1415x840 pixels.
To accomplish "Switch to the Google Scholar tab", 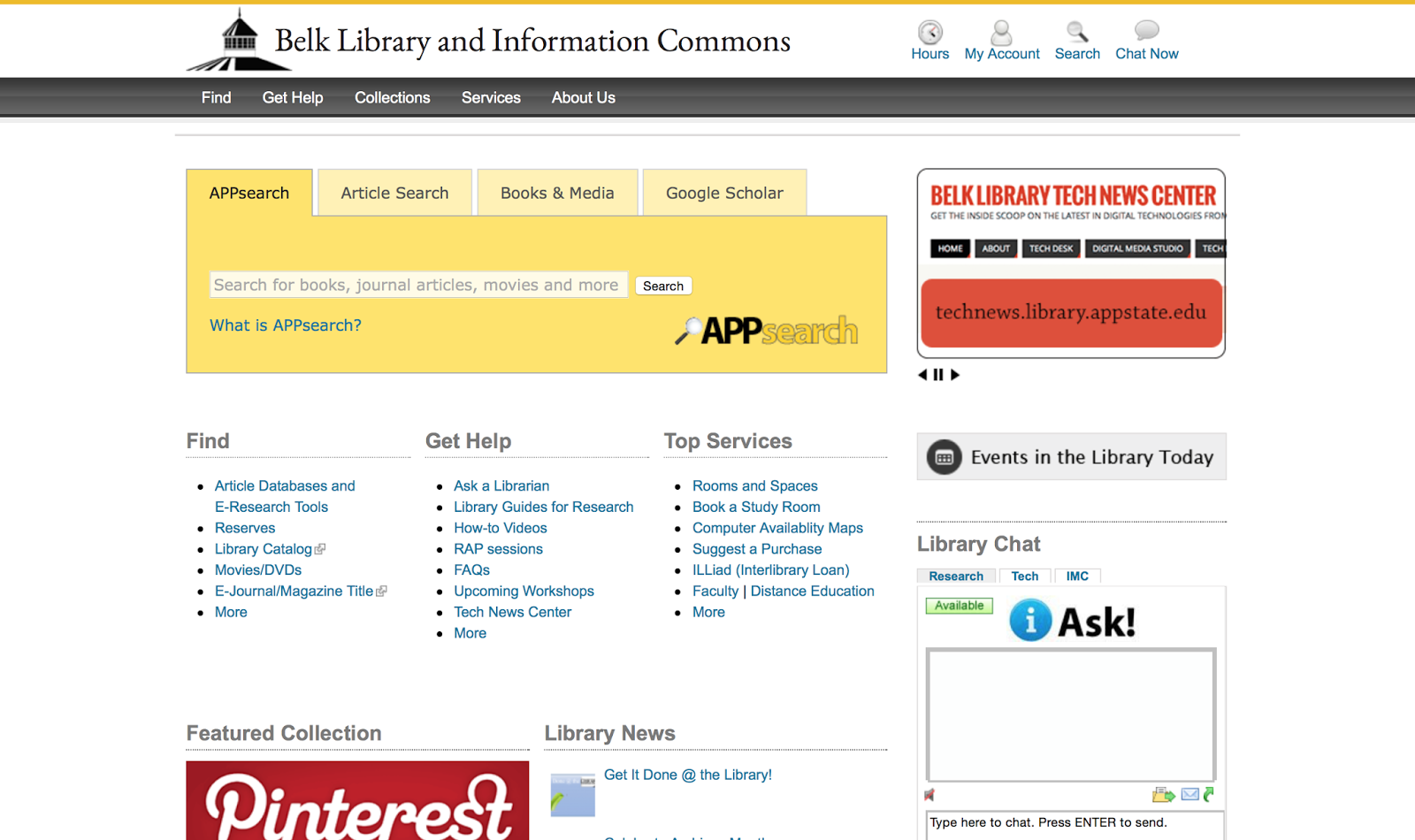I will click(724, 193).
